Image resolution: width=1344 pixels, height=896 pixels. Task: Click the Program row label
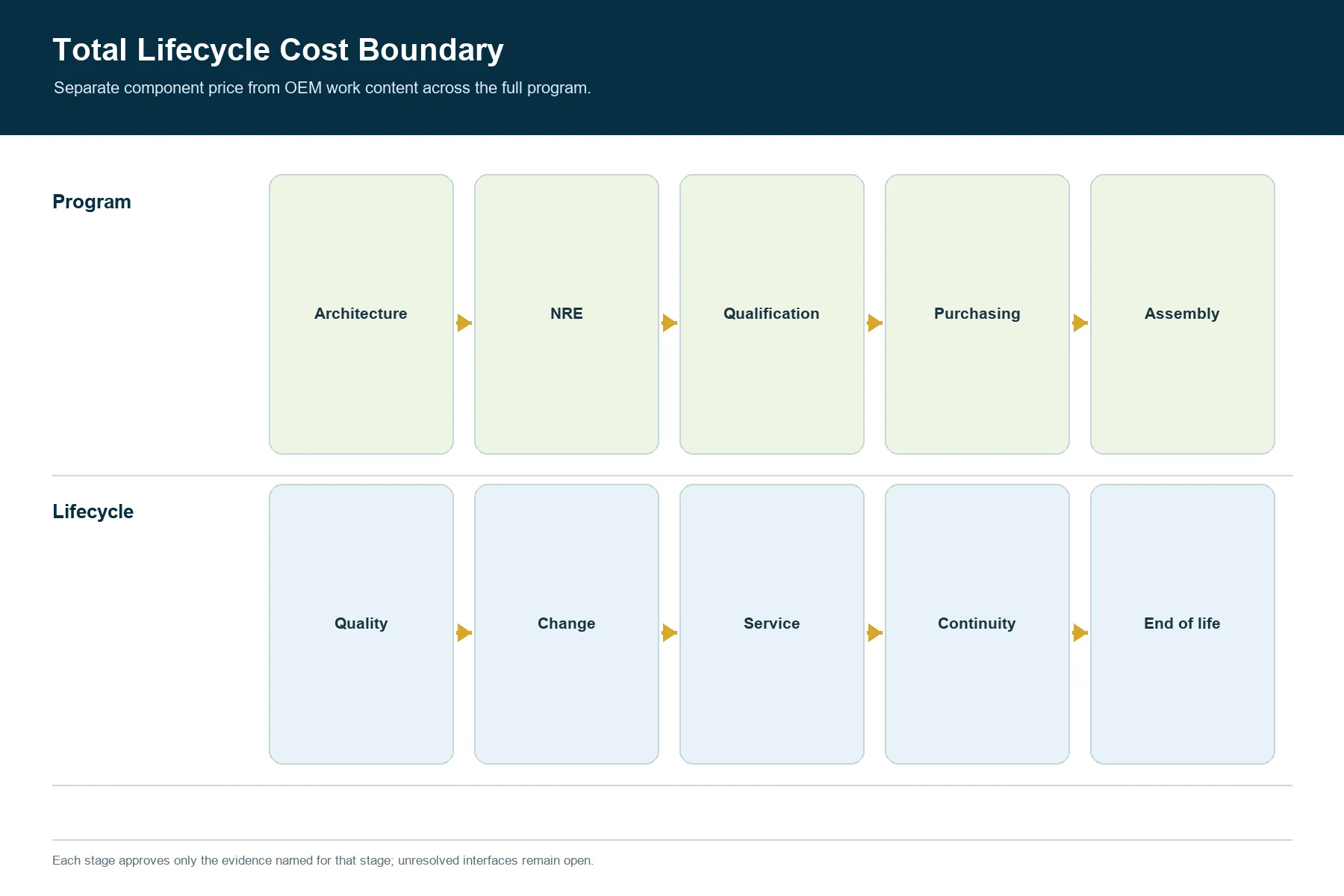(92, 202)
